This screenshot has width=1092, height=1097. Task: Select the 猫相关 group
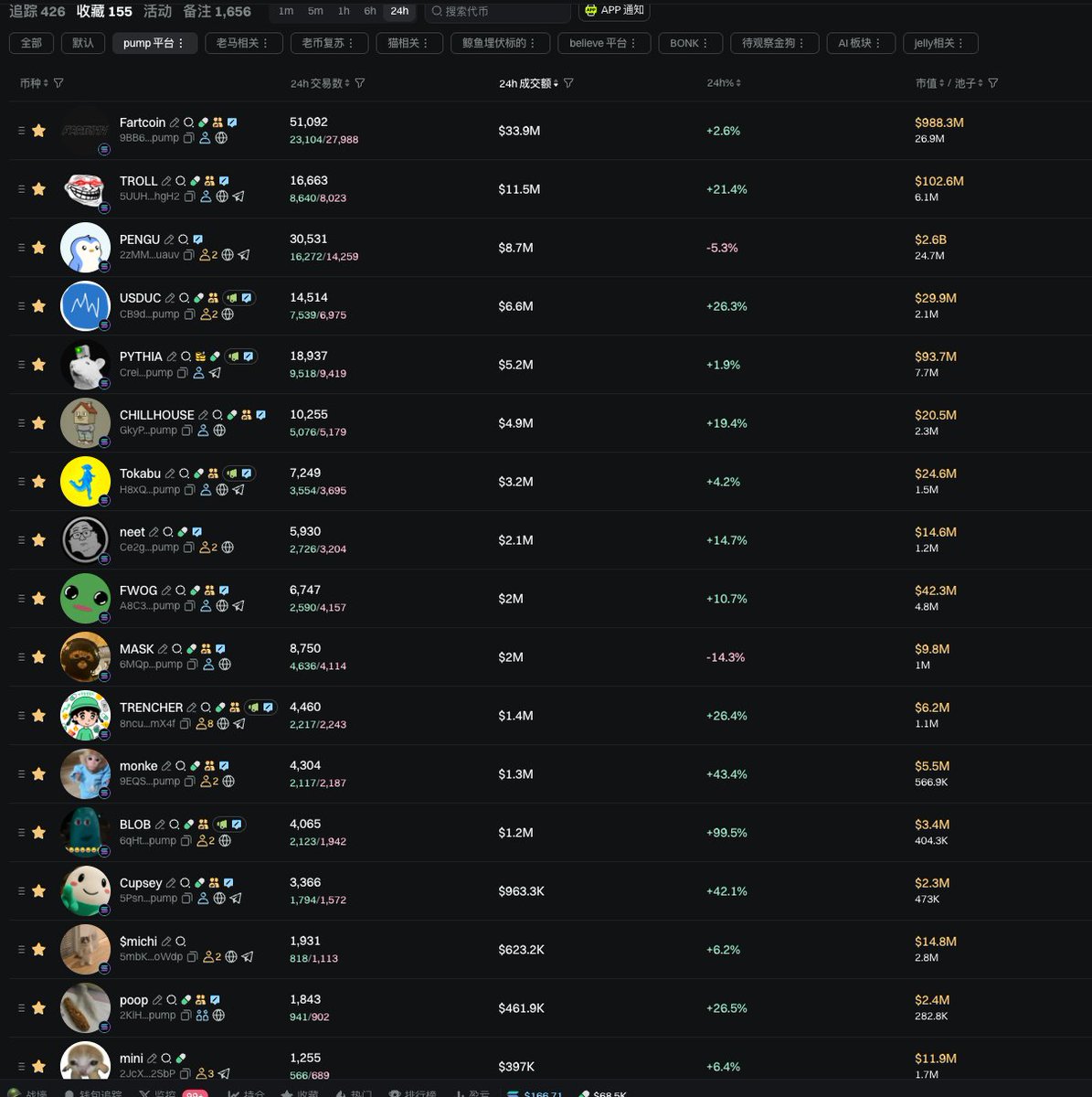point(408,43)
